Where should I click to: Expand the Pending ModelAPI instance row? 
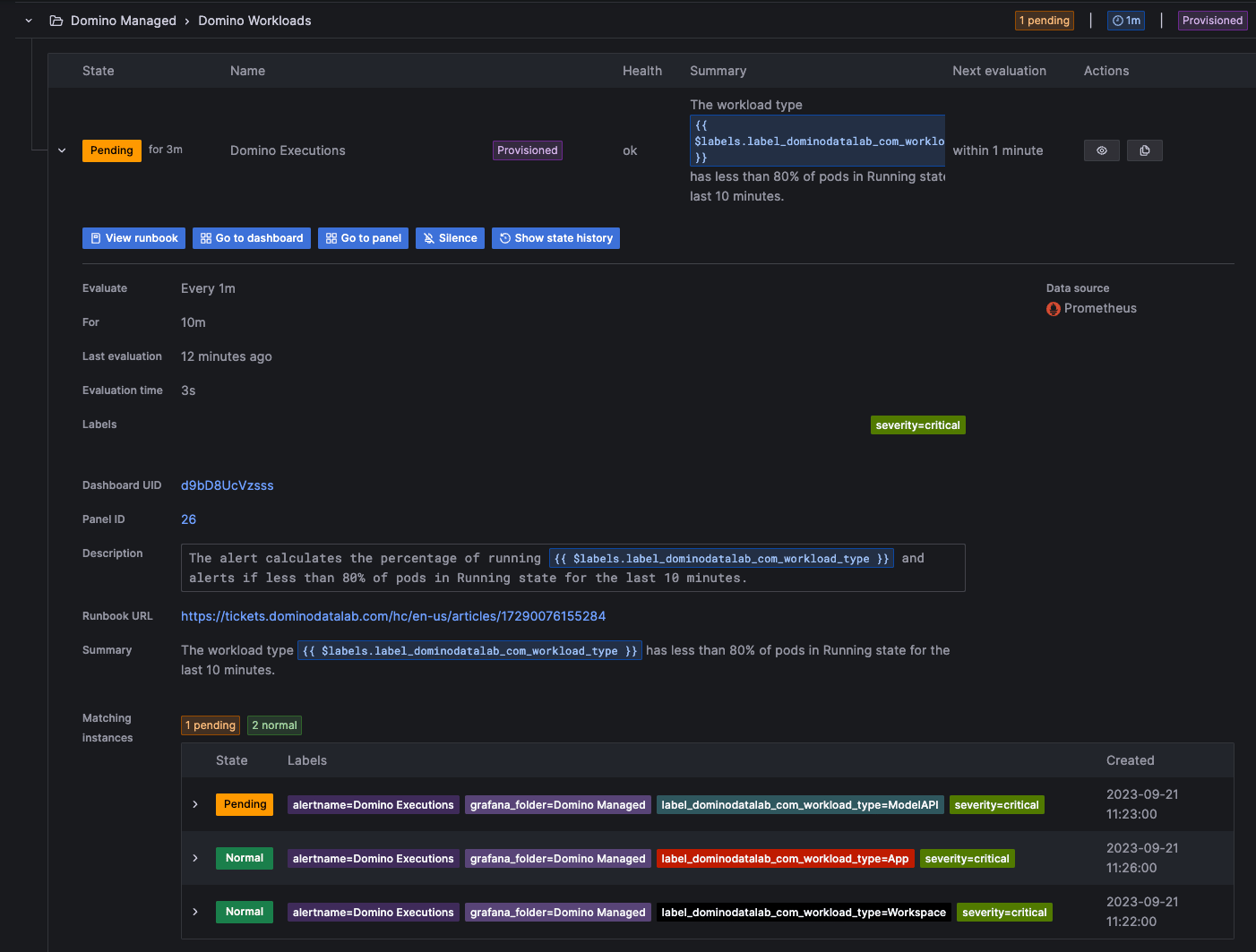click(x=195, y=804)
